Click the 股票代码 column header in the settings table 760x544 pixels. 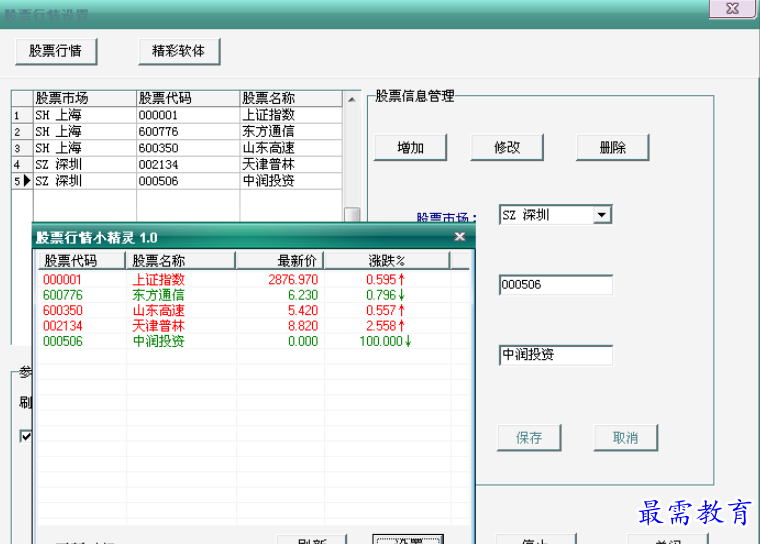pos(188,98)
